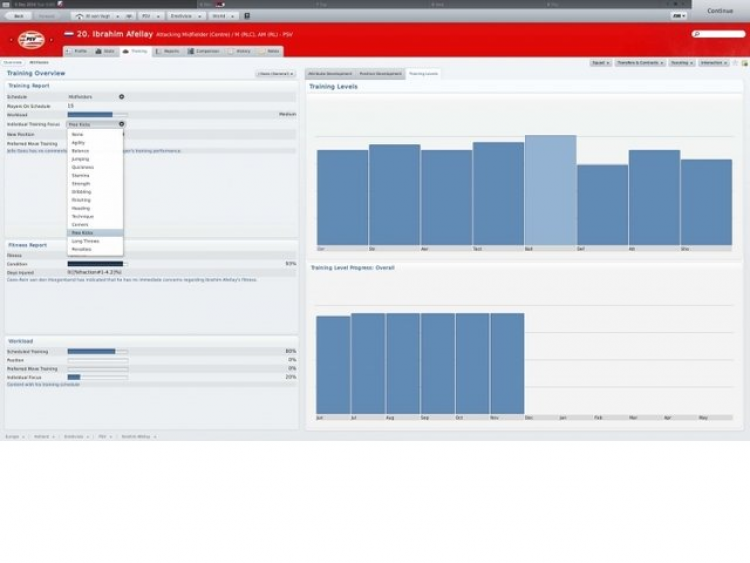Click in the player search field
This screenshot has height=563, width=750.
[x=718, y=34]
